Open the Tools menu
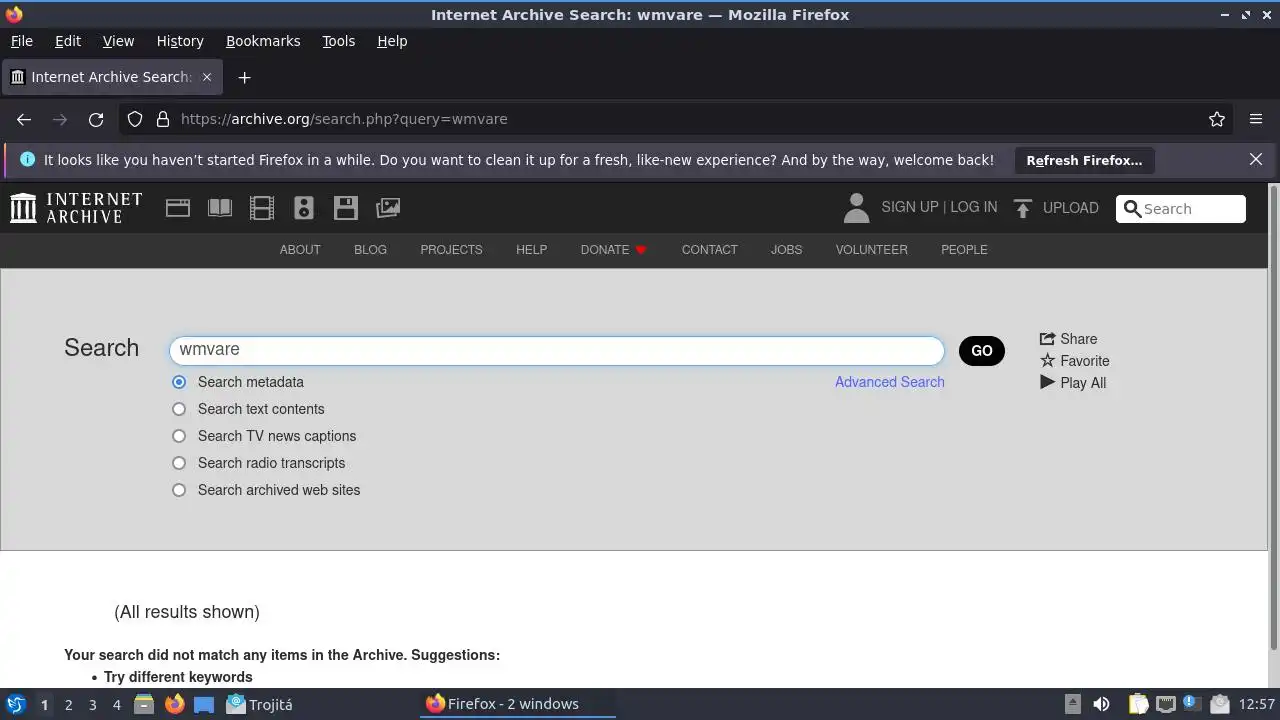Viewport: 1280px width, 720px height. [x=339, y=41]
